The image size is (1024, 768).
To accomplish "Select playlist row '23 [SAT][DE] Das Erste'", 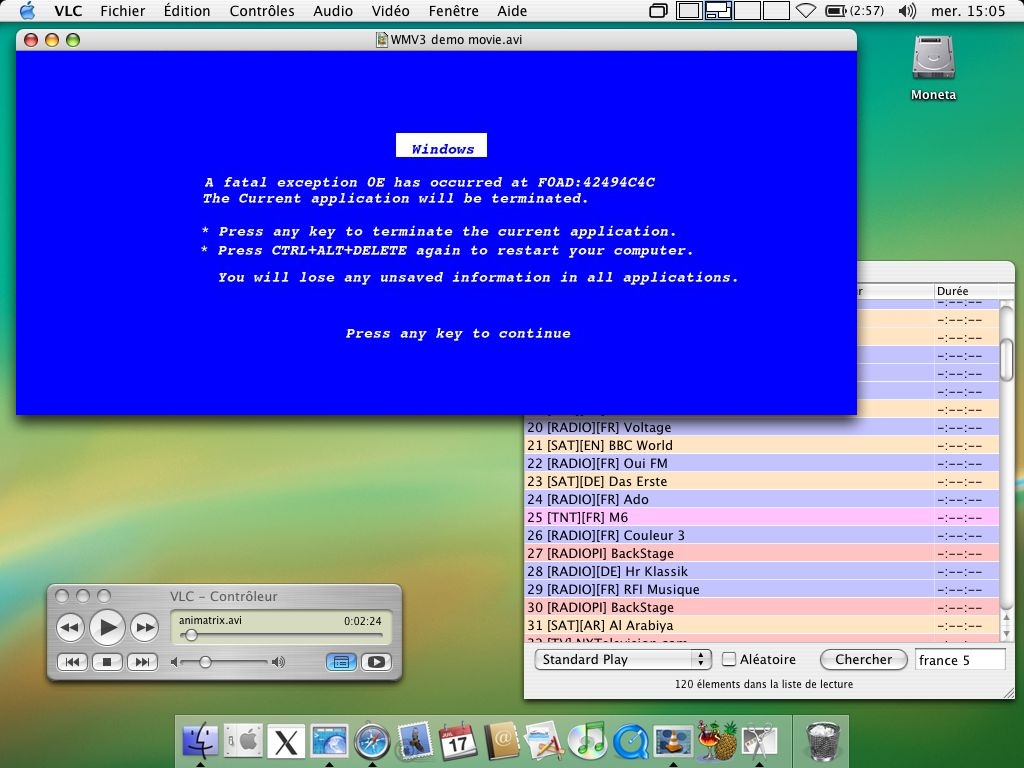I will pos(761,481).
